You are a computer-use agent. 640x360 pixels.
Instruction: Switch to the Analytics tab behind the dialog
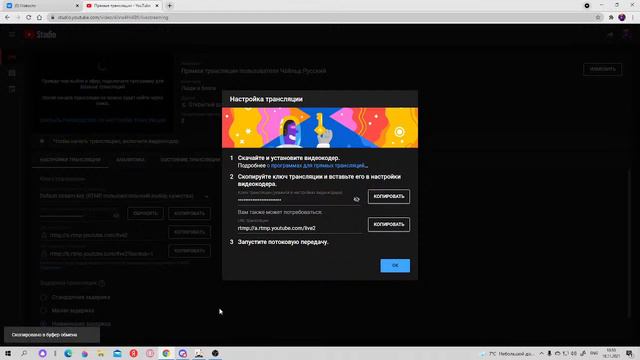tap(130, 160)
